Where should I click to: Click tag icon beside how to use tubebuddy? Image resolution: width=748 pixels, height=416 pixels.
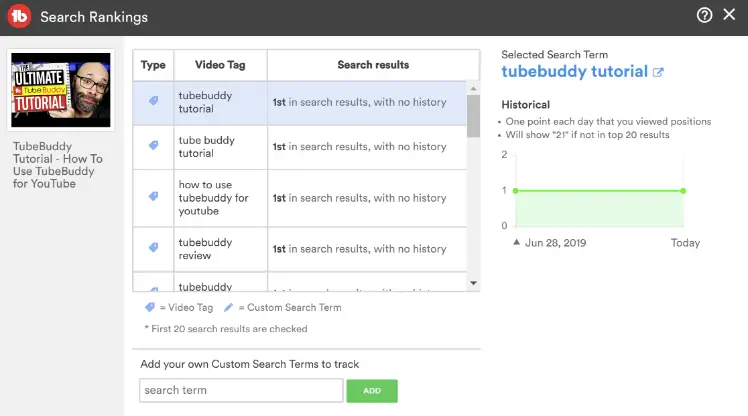[x=153, y=196]
